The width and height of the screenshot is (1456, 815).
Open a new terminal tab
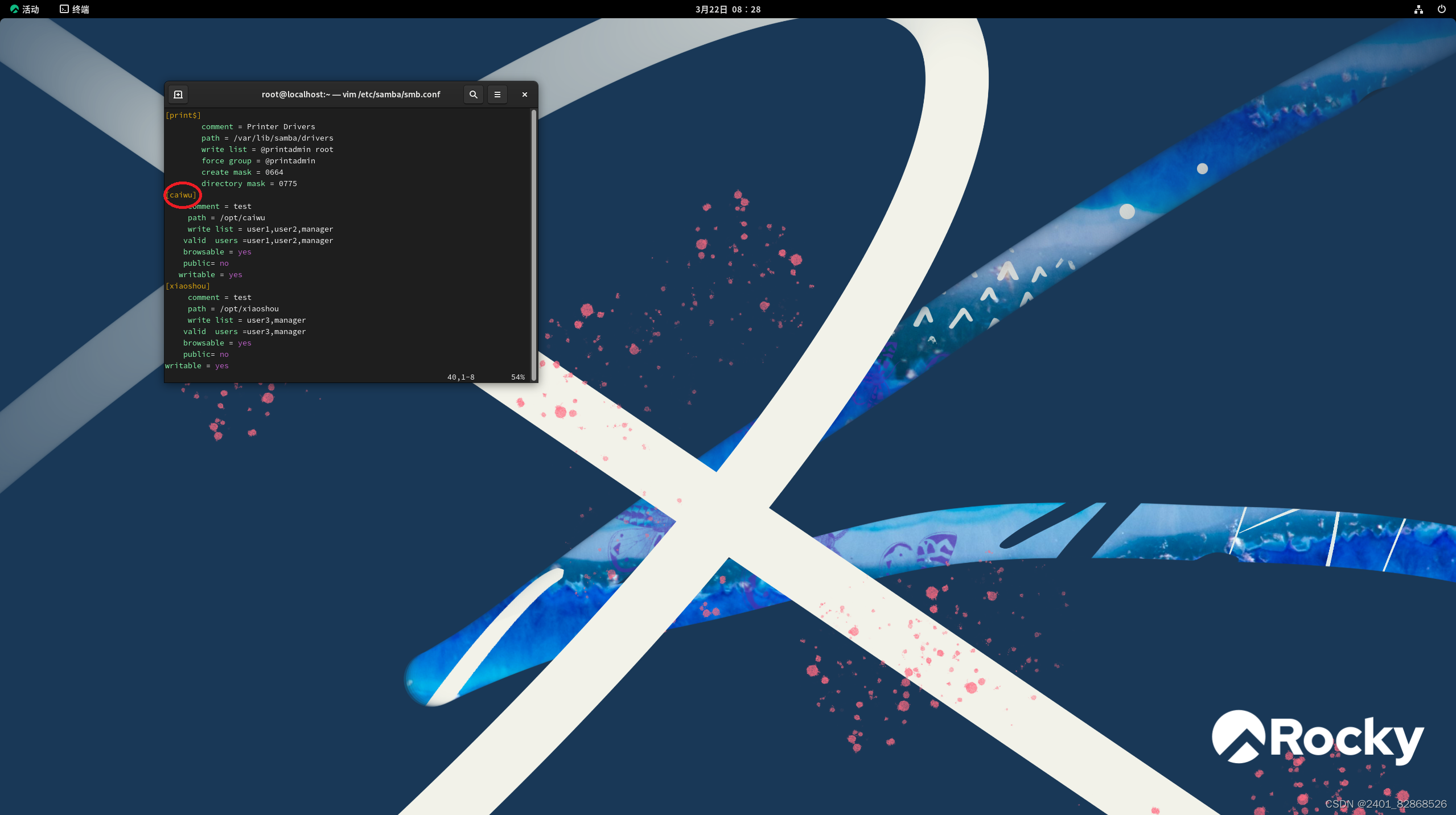coord(178,94)
